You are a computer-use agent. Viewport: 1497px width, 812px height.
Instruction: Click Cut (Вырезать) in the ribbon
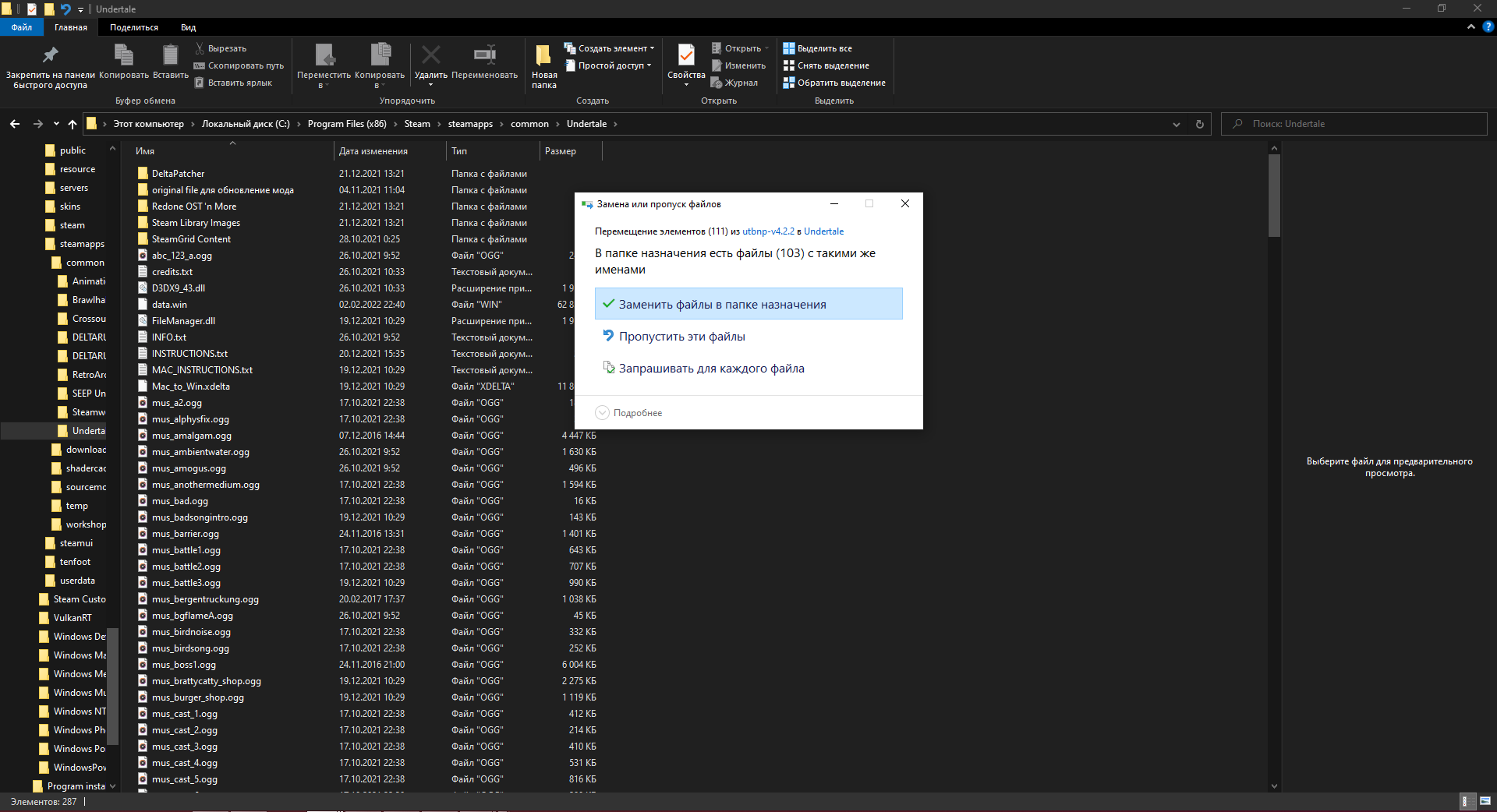coord(221,48)
